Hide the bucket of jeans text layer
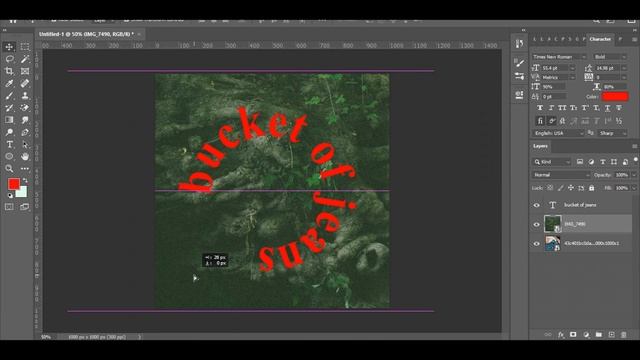The image size is (640, 360). [537, 205]
